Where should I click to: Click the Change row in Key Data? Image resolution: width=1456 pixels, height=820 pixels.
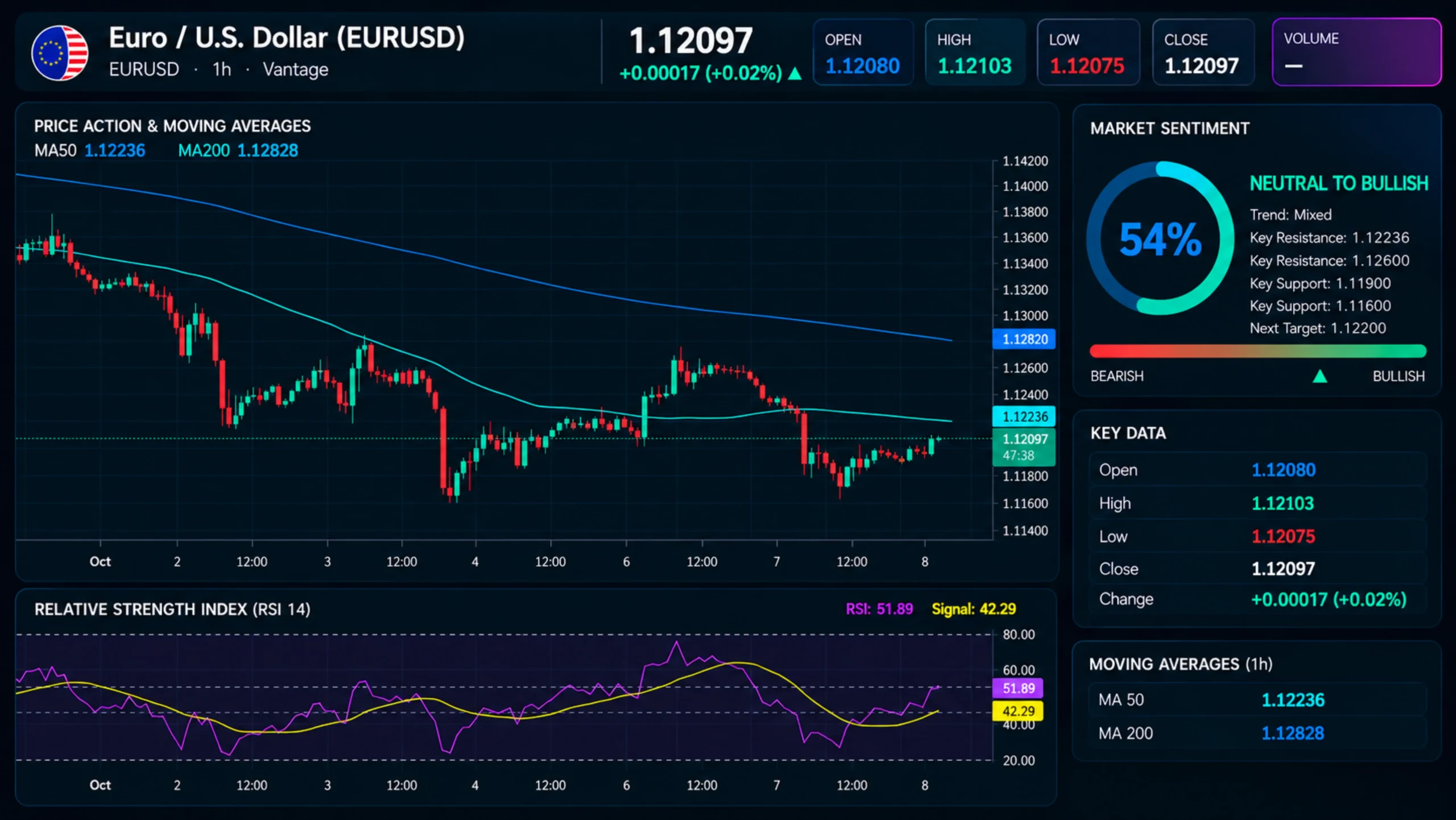pyautogui.click(x=1258, y=599)
